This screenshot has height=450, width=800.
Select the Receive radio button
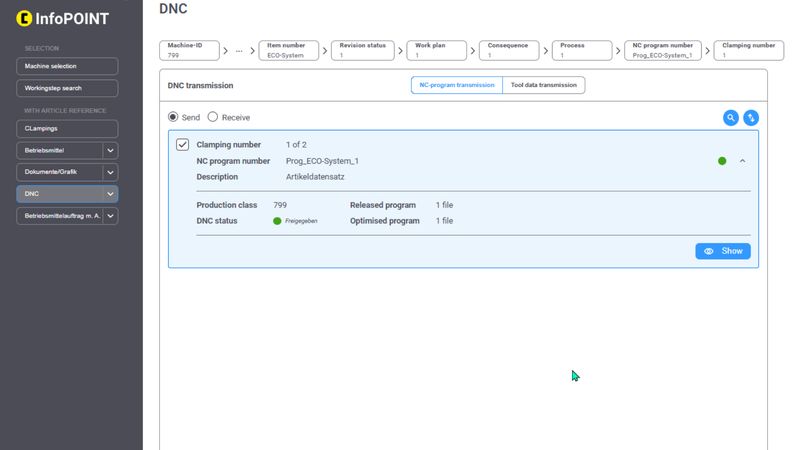pyautogui.click(x=213, y=117)
